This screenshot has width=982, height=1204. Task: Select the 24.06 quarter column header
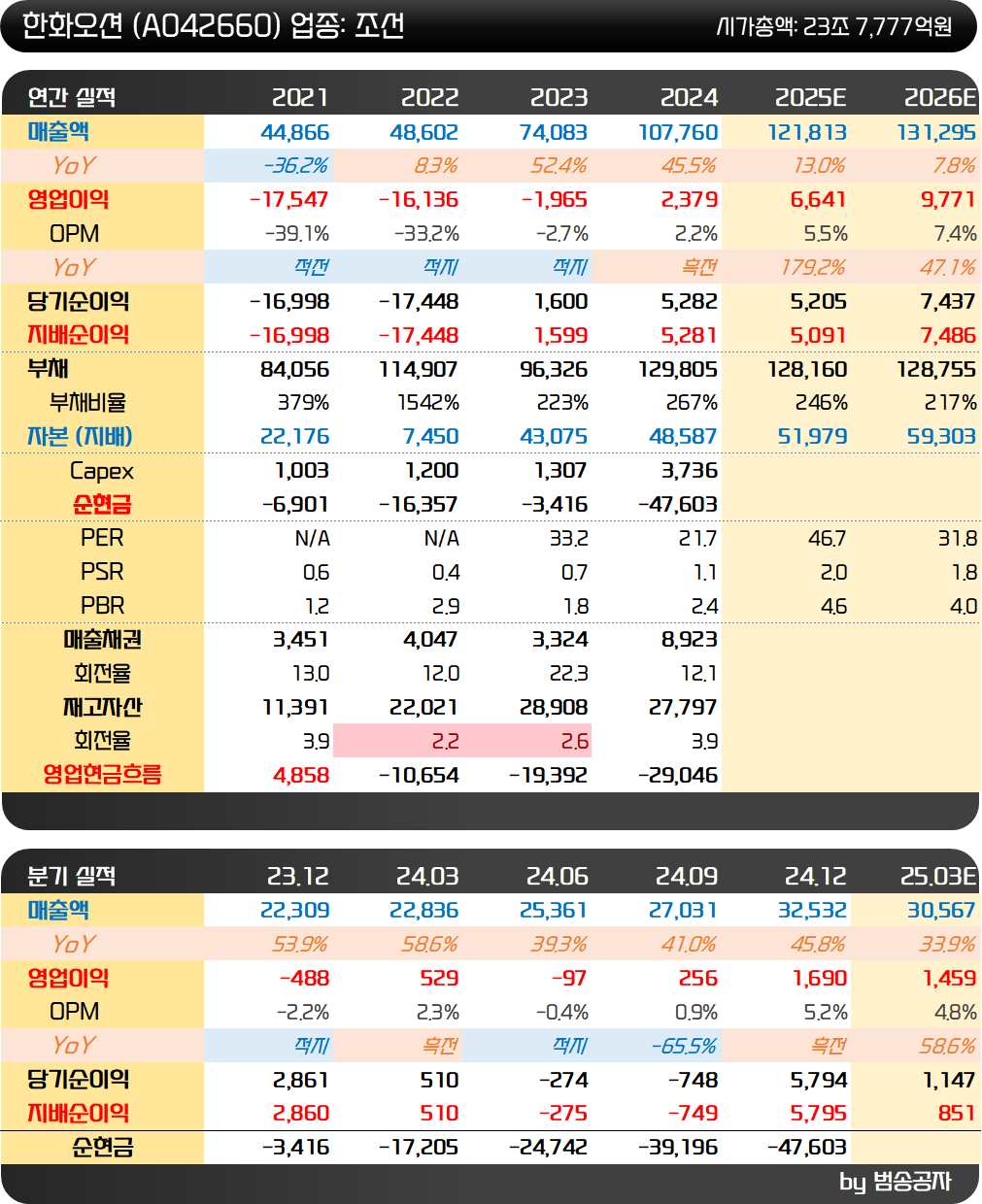click(557, 876)
